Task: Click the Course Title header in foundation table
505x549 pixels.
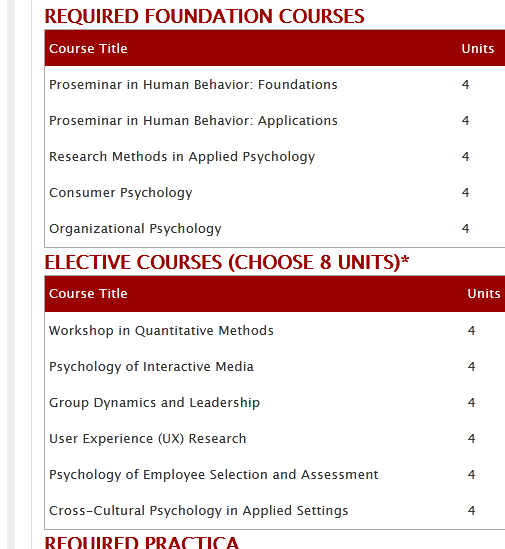Action: click(88, 48)
